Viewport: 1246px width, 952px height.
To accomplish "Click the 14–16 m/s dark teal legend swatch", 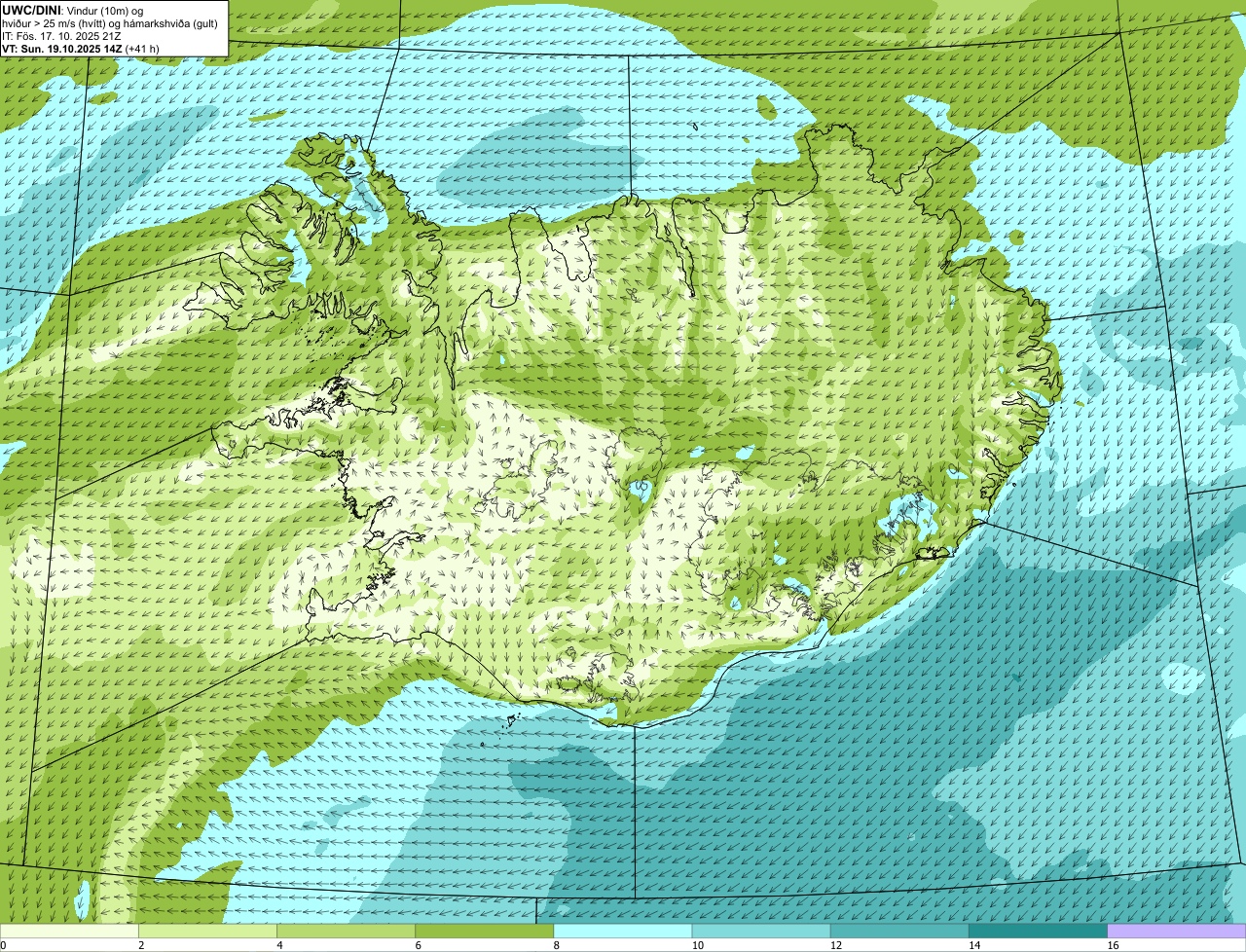I will [x=1039, y=931].
